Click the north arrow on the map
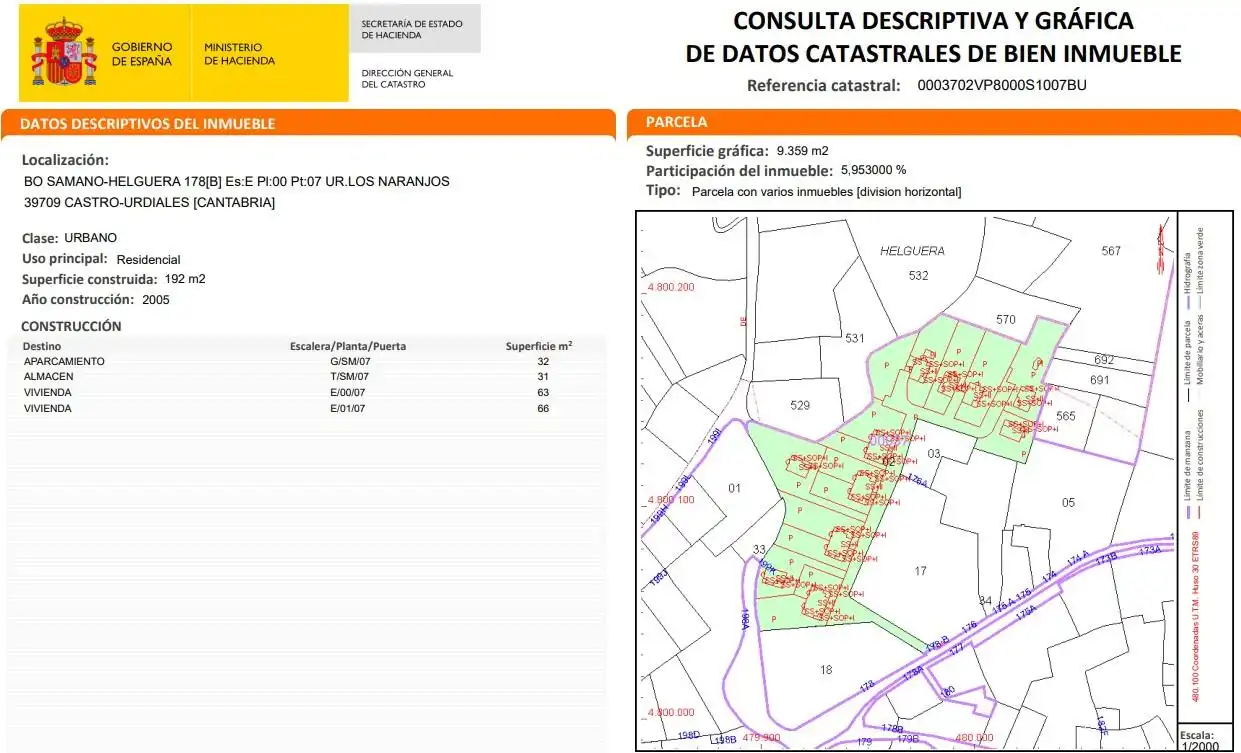Screen dimensions: 1241x753 [1160, 247]
